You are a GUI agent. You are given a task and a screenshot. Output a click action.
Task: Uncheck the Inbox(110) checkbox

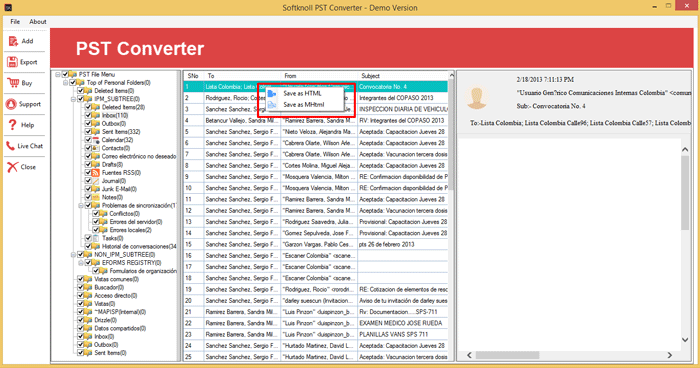88,116
